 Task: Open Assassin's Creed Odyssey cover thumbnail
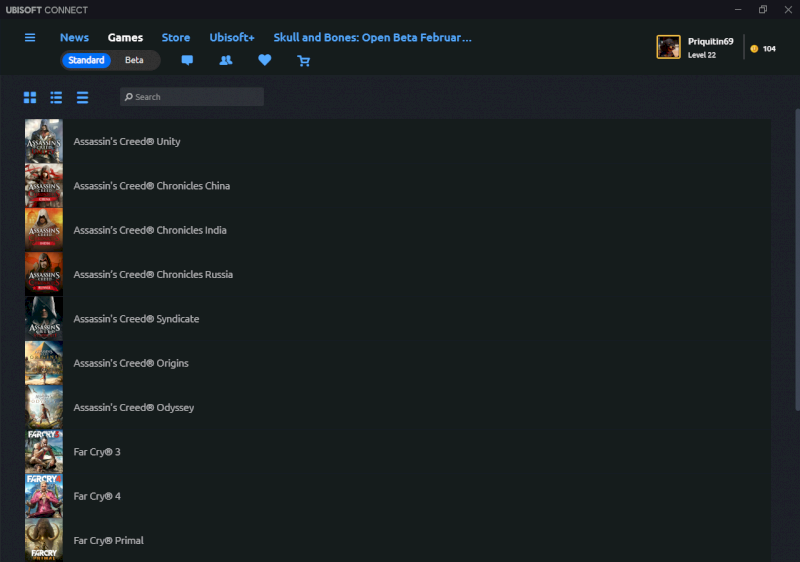pyautogui.click(x=44, y=407)
